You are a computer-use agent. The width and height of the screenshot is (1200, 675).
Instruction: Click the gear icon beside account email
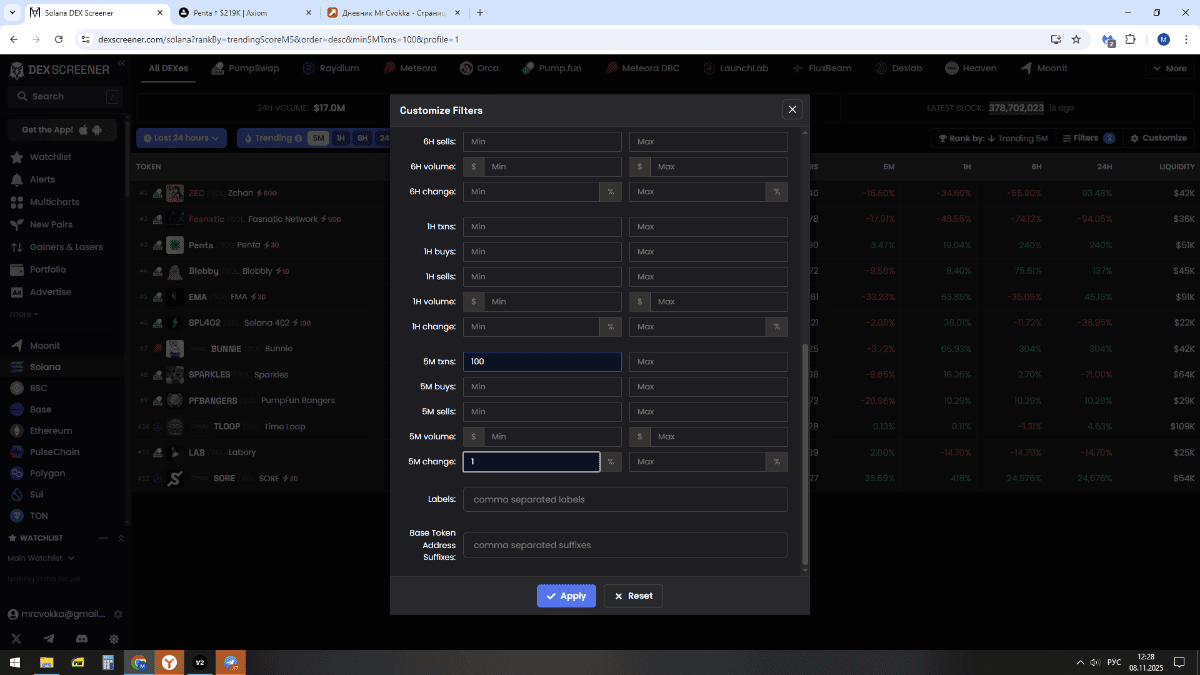pyautogui.click(x=117, y=614)
